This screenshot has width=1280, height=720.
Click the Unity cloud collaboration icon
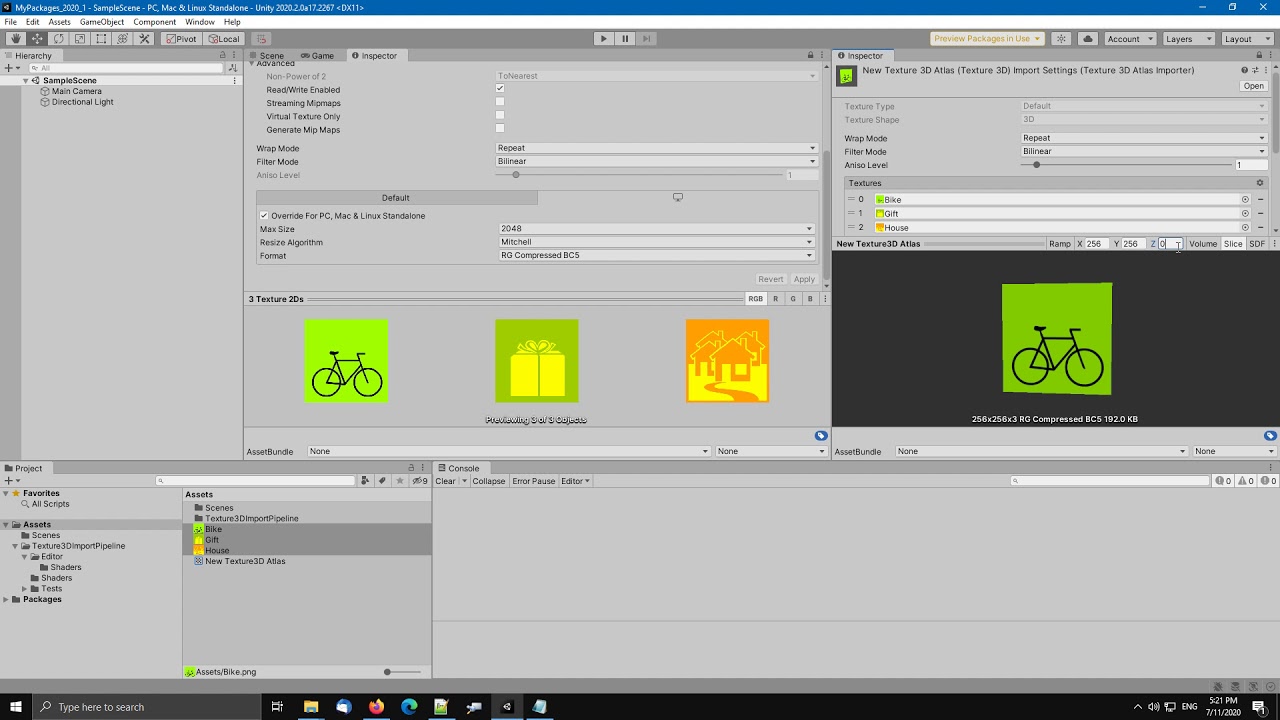[x=1089, y=38]
